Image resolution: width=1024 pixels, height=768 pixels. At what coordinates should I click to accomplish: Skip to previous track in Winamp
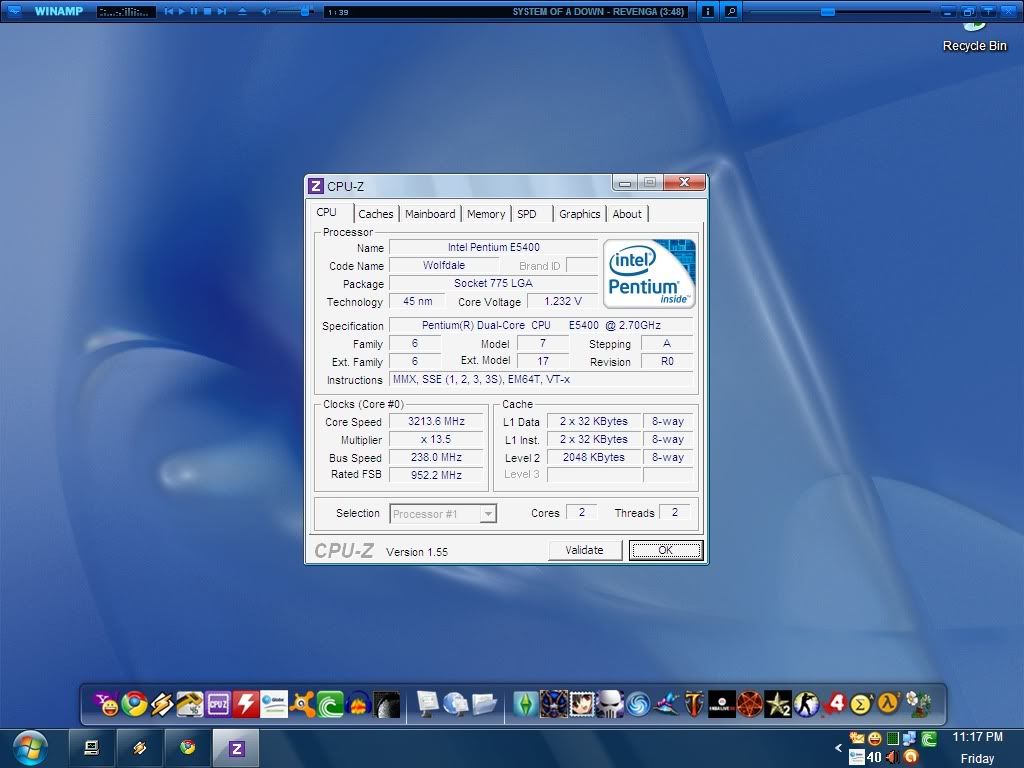pyautogui.click(x=169, y=11)
